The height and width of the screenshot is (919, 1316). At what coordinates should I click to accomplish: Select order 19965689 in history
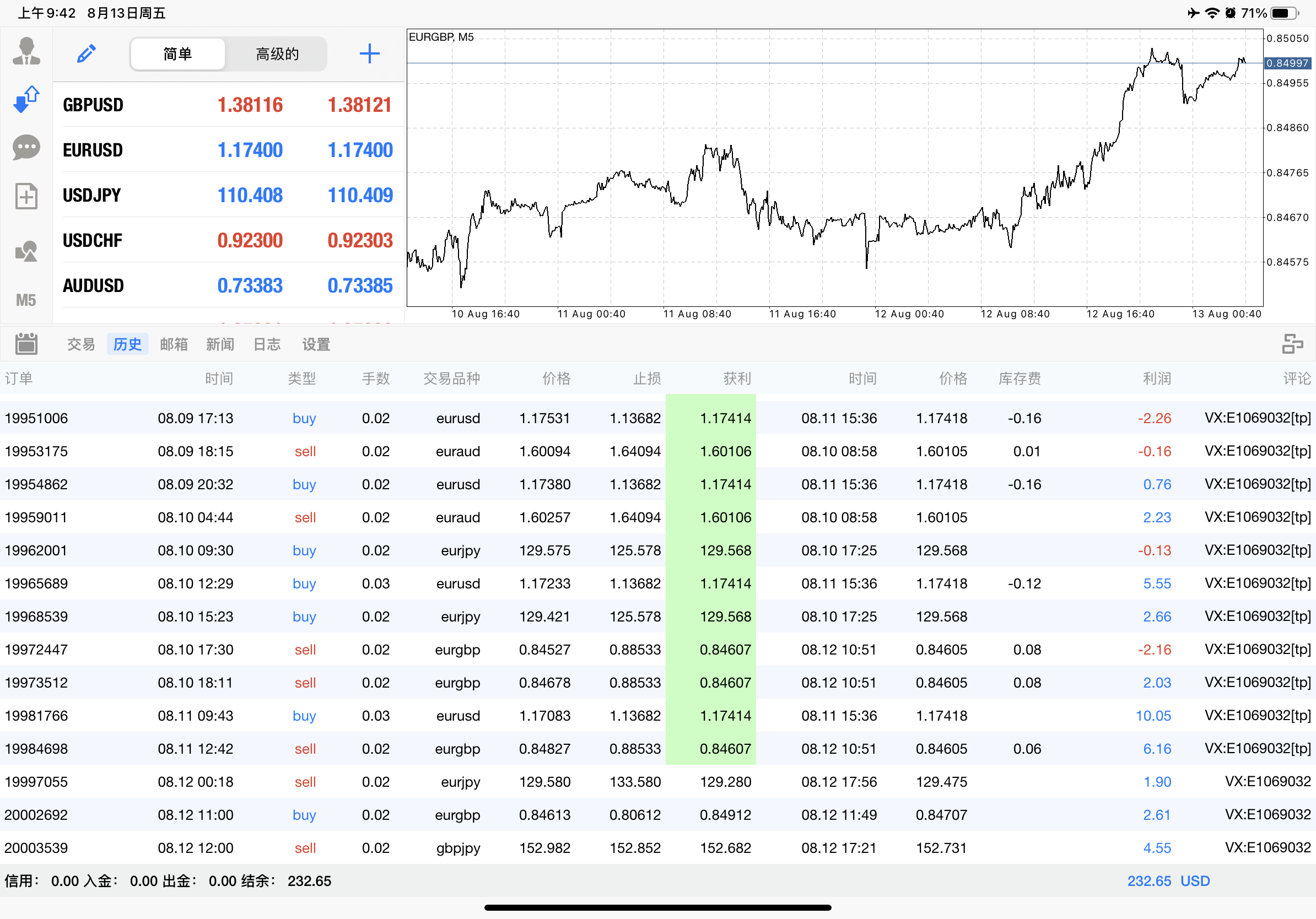[x=658, y=584]
